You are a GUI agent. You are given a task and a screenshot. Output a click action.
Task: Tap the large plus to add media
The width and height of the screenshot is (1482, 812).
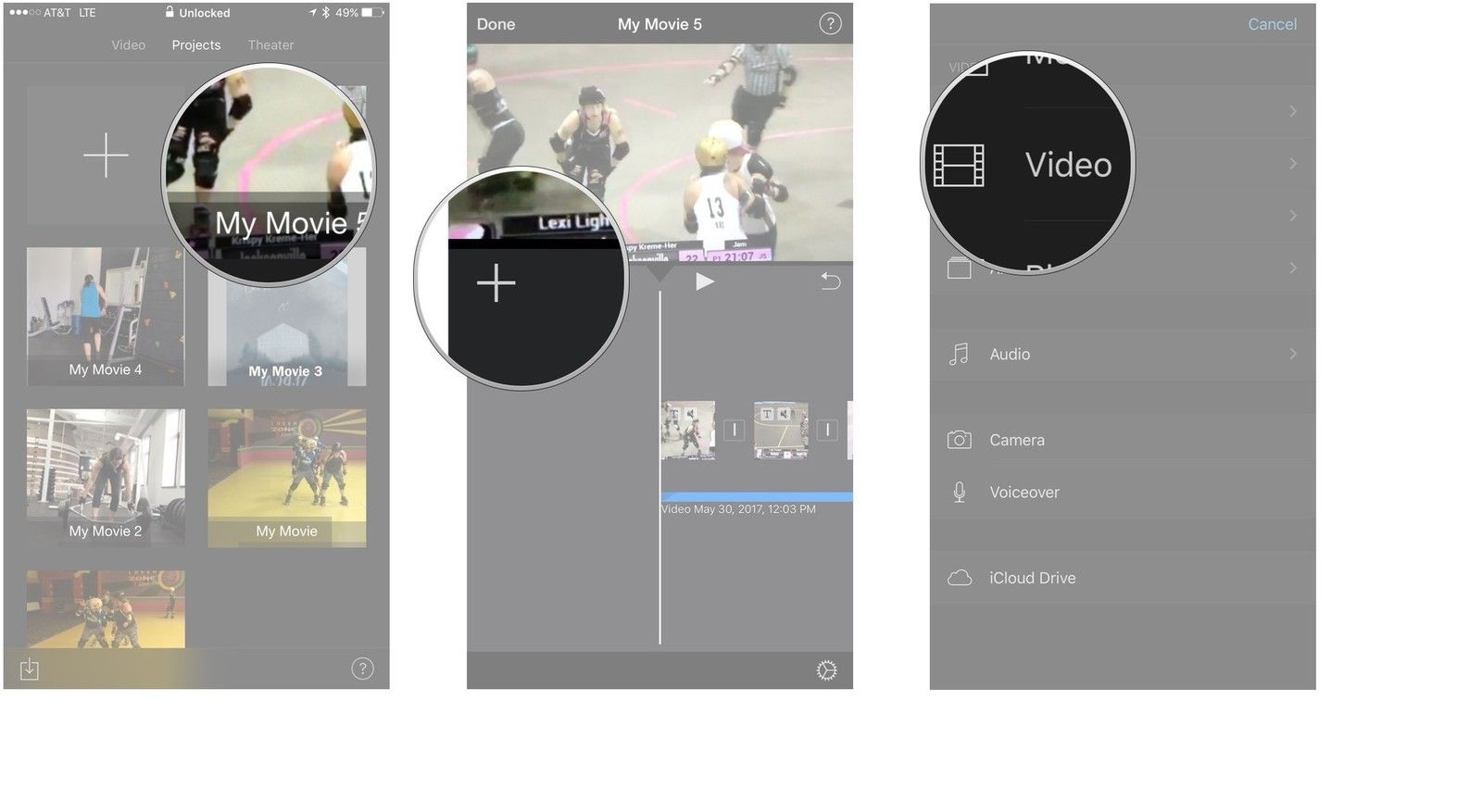tap(496, 282)
